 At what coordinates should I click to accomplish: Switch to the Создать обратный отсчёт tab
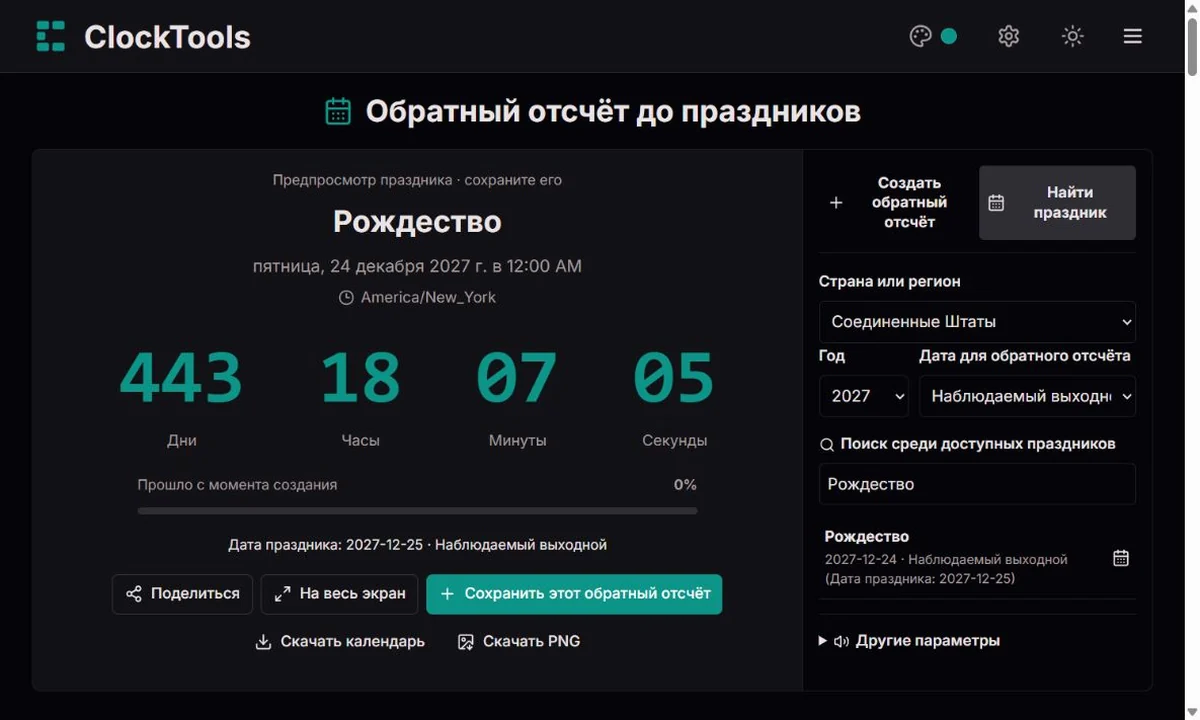(x=897, y=202)
